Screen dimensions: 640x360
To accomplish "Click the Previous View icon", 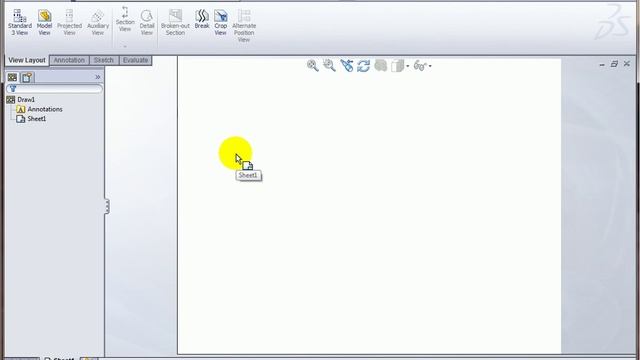I will (x=347, y=66).
